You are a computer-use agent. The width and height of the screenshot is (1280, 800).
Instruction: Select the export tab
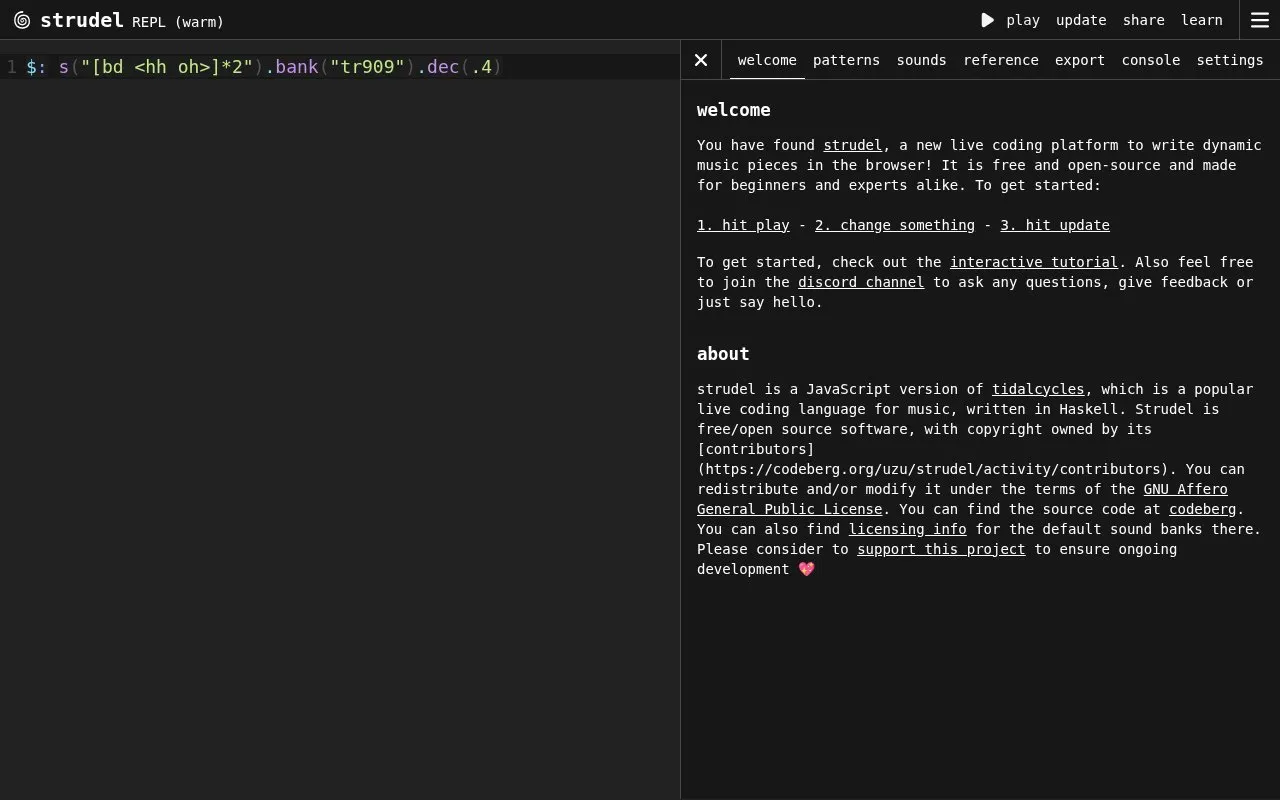1080,60
